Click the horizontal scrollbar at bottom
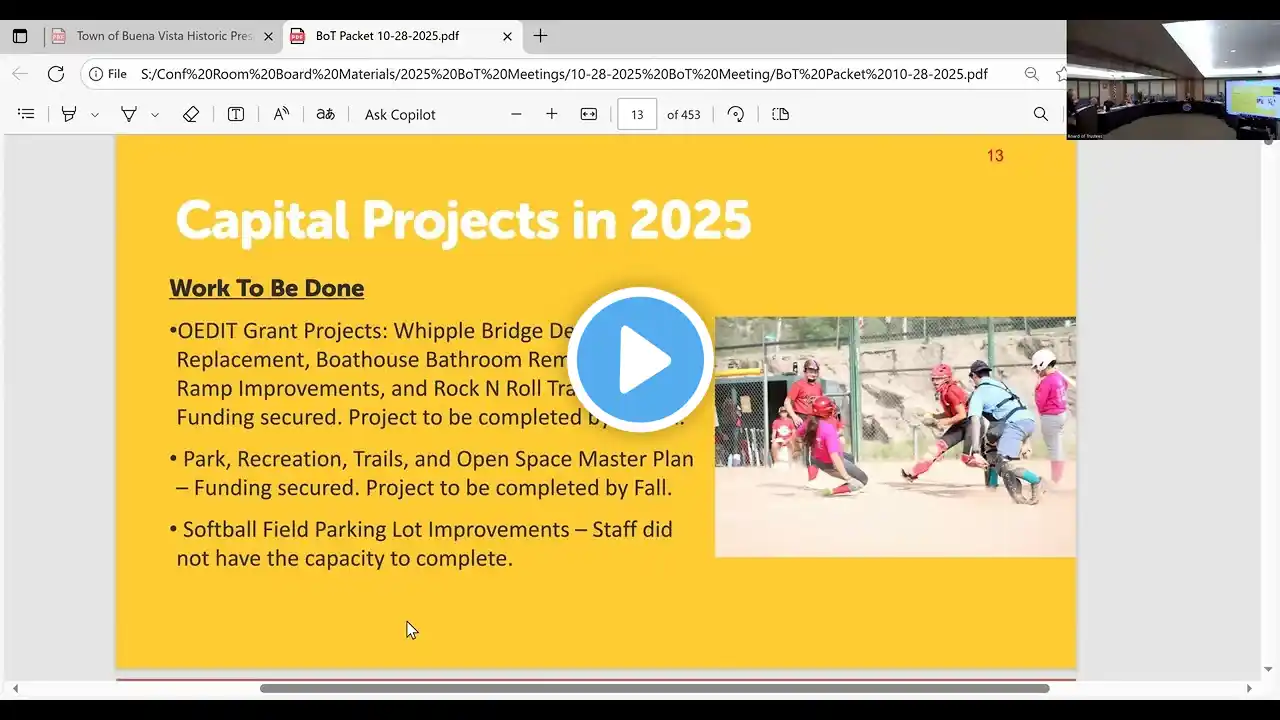 [654, 688]
